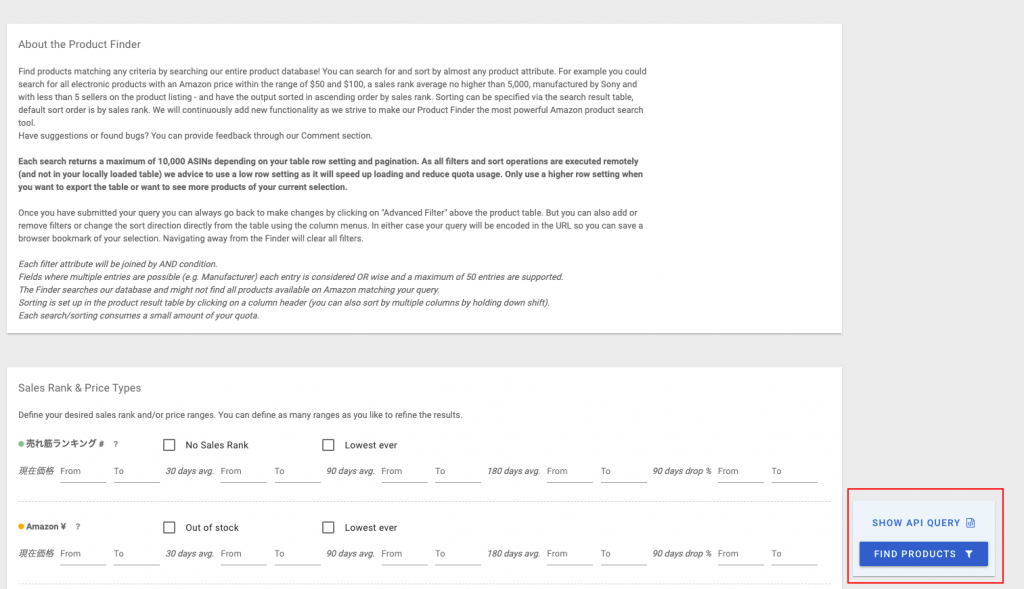1024x589 pixels.
Task: Click sales rank current price To field
Action: (x=135, y=471)
